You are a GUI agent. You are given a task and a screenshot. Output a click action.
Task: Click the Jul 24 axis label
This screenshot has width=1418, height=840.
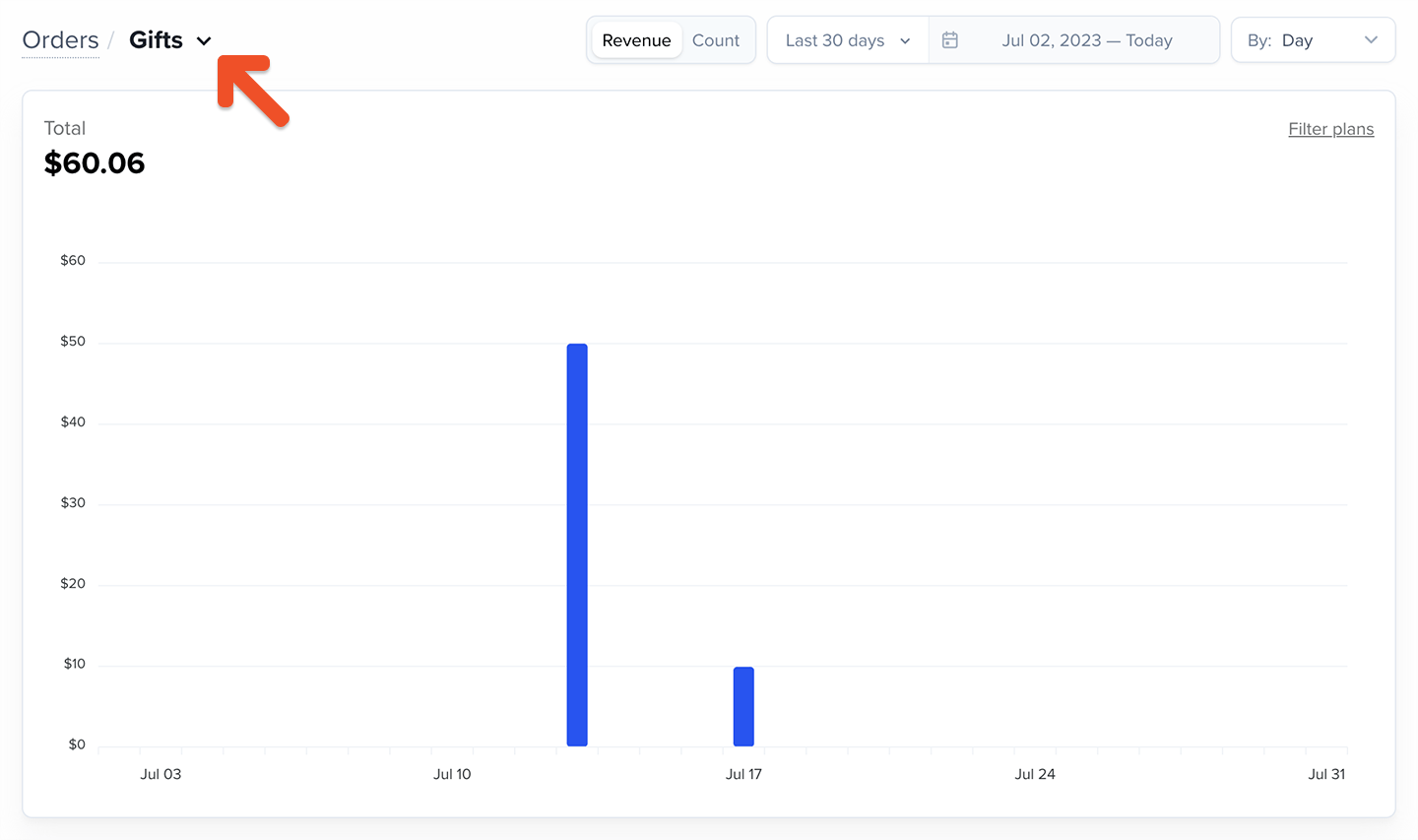coord(1035,774)
